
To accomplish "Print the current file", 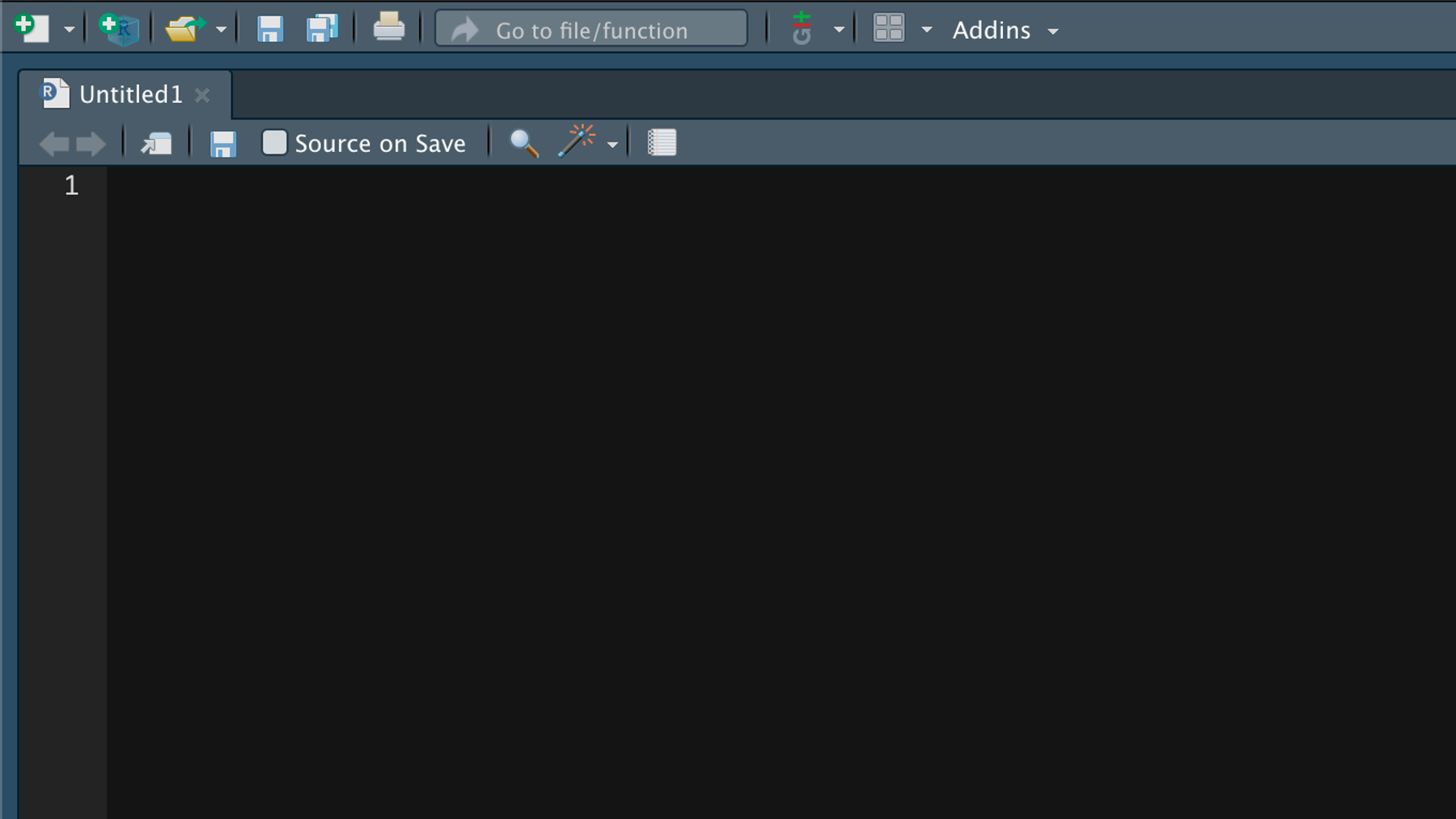I will click(x=389, y=27).
